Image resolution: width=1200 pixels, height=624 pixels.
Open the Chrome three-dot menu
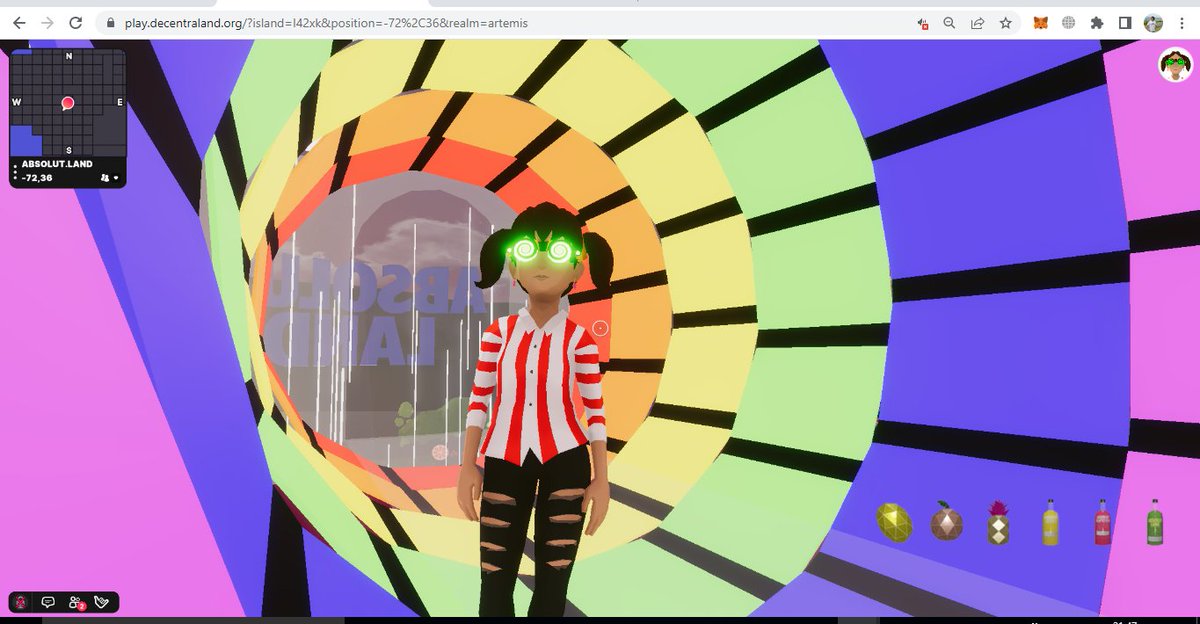(1181, 22)
